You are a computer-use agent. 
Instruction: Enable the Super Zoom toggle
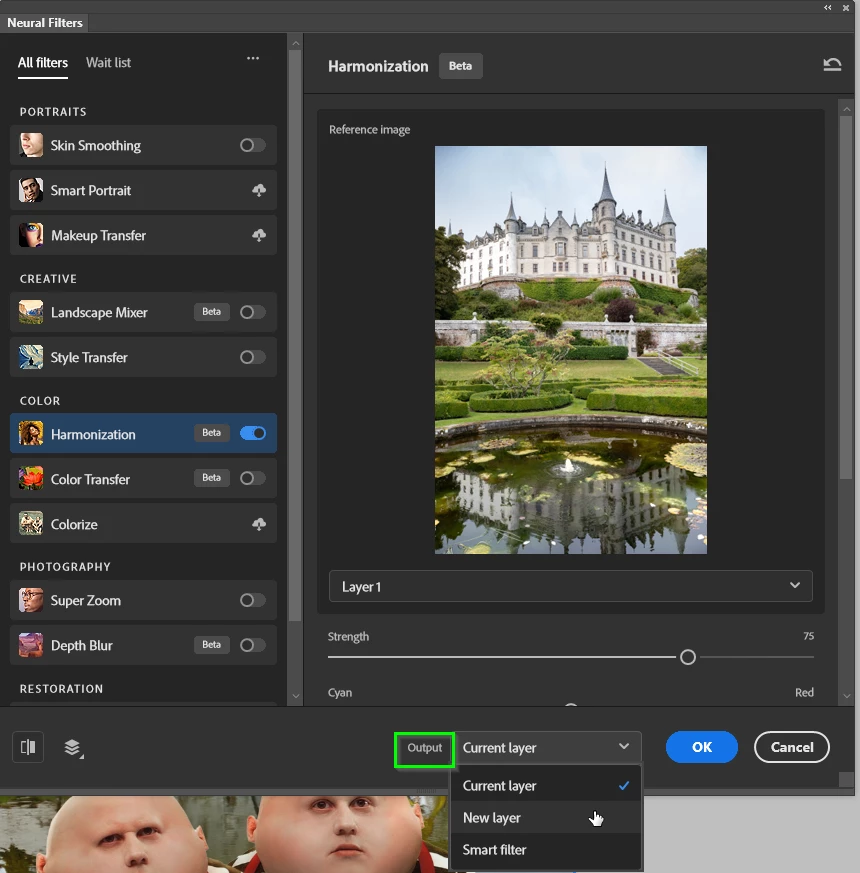[x=252, y=600]
